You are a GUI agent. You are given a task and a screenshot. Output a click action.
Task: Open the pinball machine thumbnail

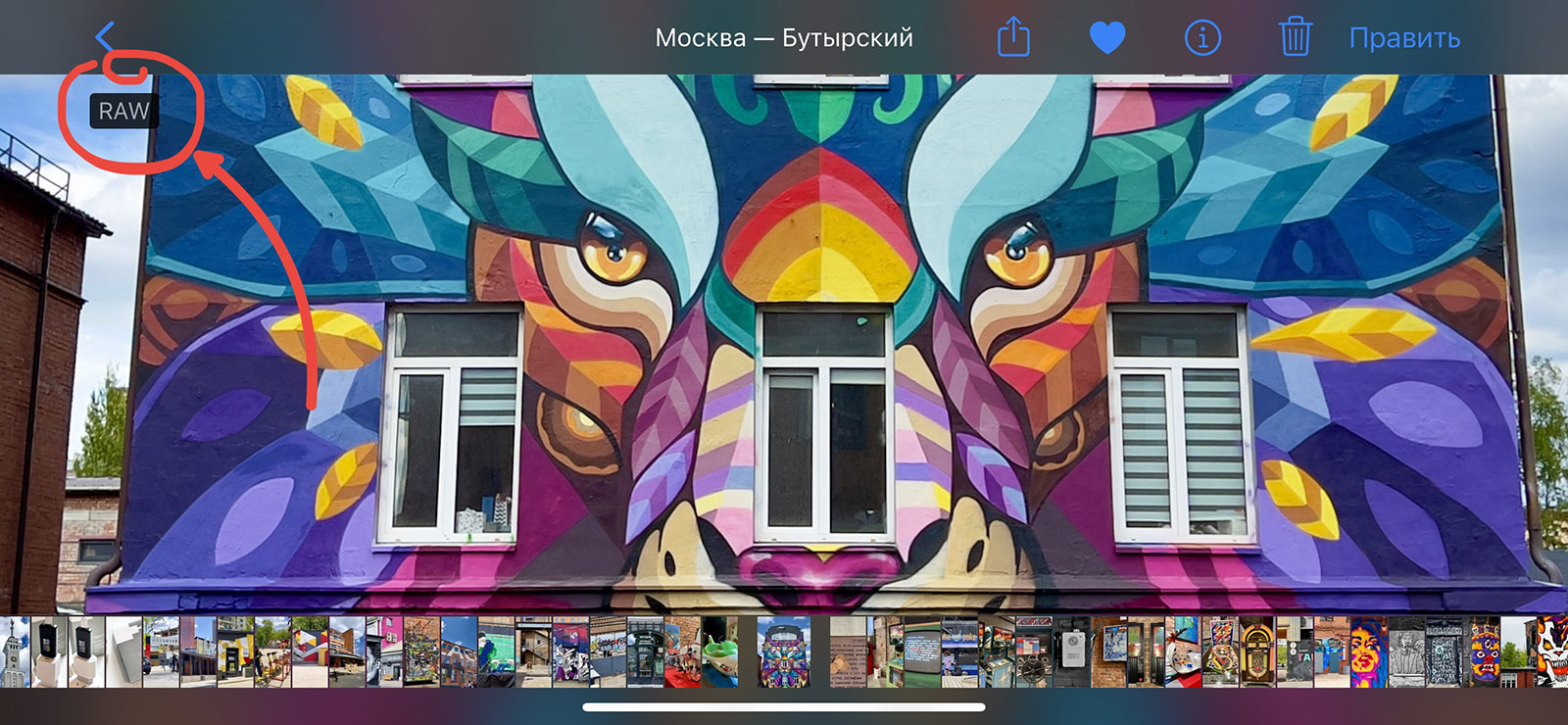pos(1221,652)
